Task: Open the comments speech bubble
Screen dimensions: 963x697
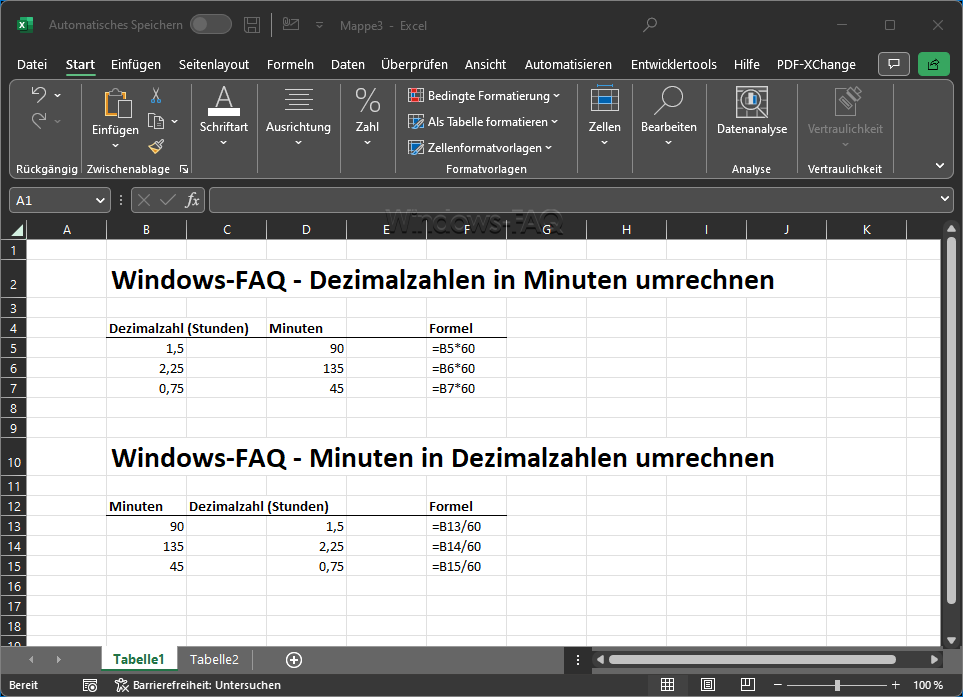Action: click(x=894, y=64)
